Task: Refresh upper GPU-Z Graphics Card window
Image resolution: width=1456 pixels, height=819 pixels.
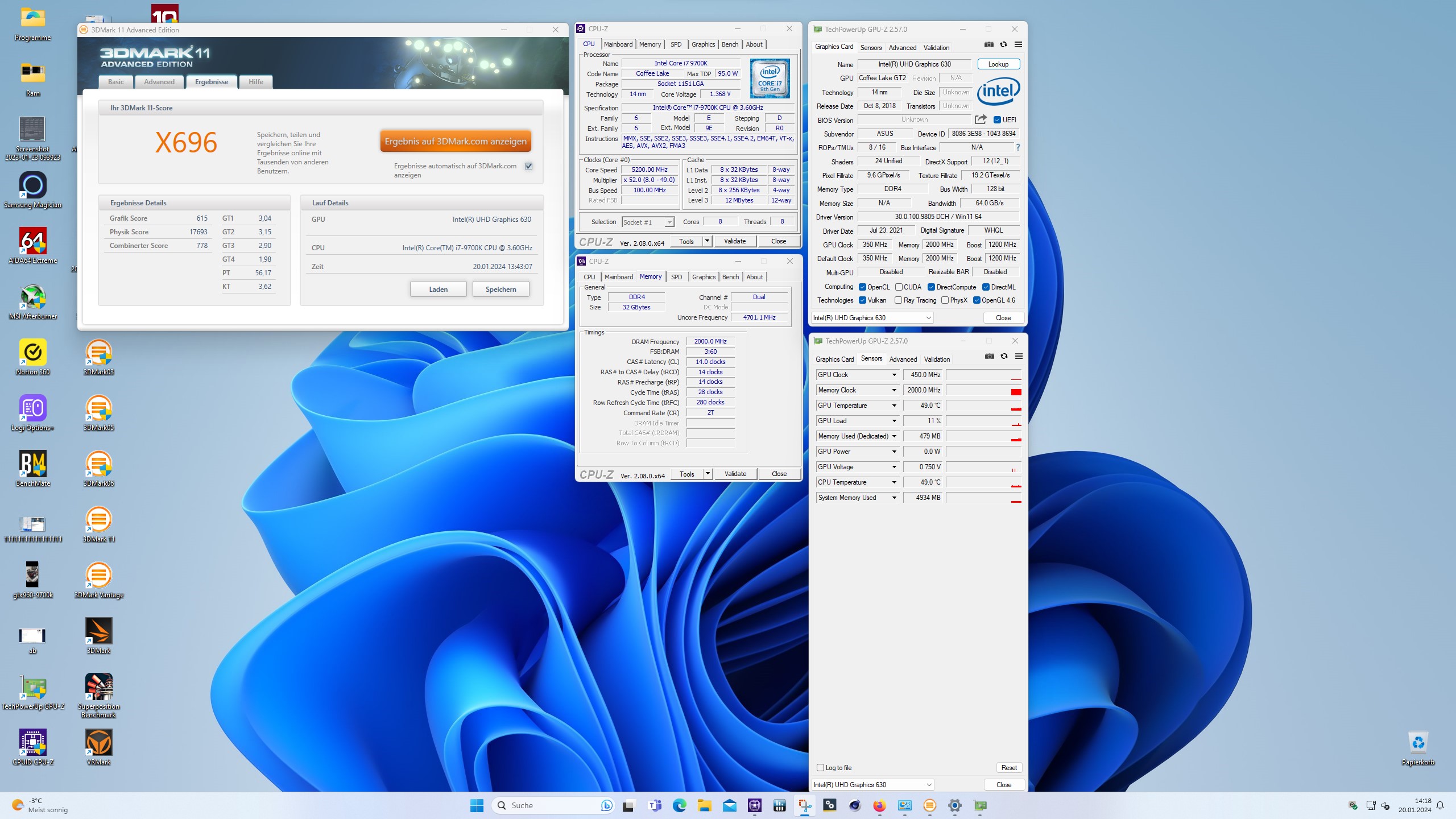Action: (x=1004, y=44)
